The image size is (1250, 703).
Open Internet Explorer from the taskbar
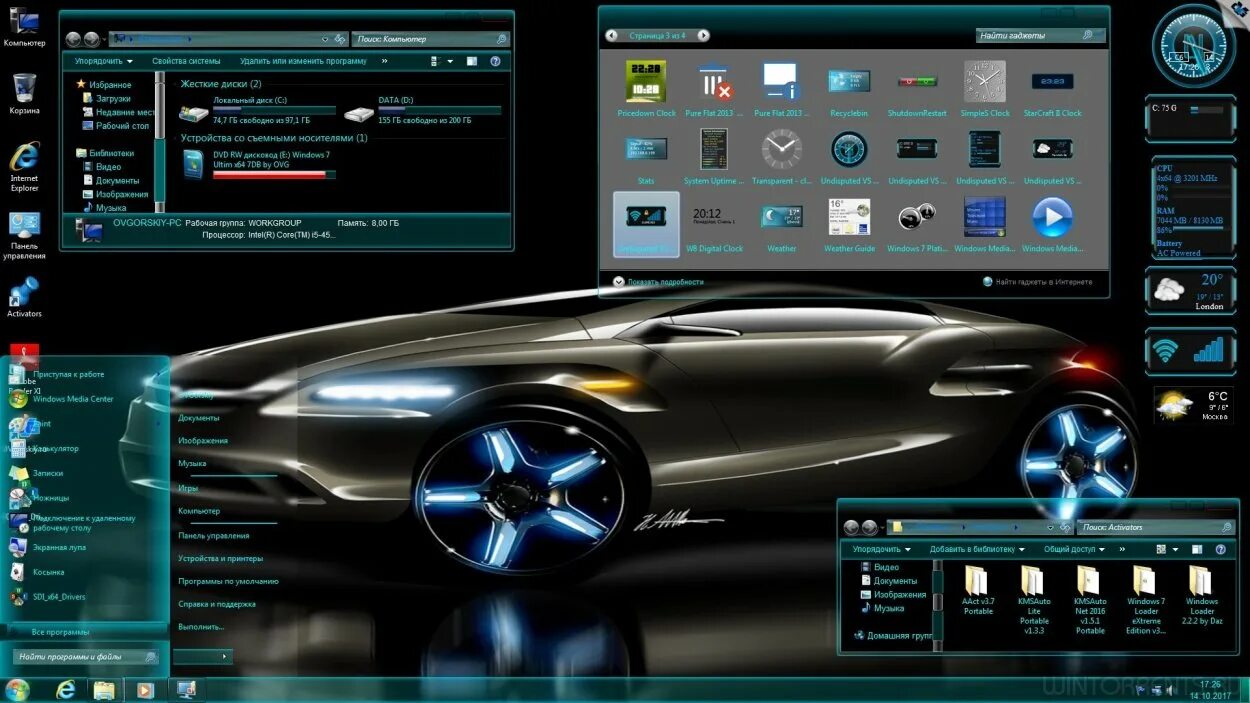click(65, 690)
